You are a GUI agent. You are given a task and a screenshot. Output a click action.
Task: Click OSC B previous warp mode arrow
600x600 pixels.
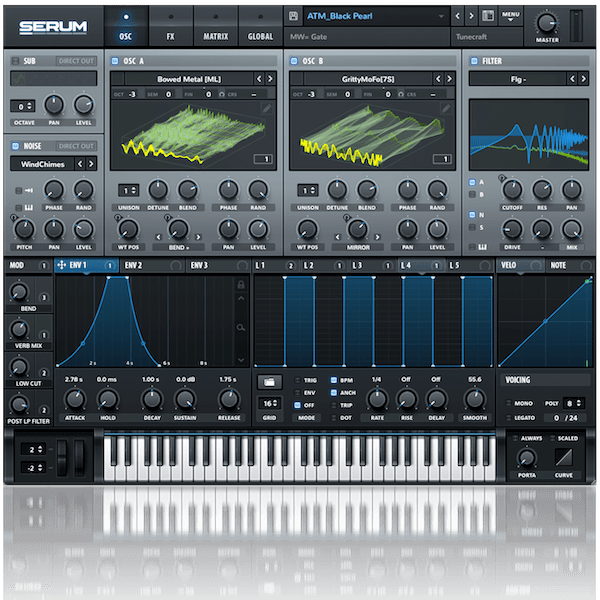pyautogui.click(x=338, y=237)
